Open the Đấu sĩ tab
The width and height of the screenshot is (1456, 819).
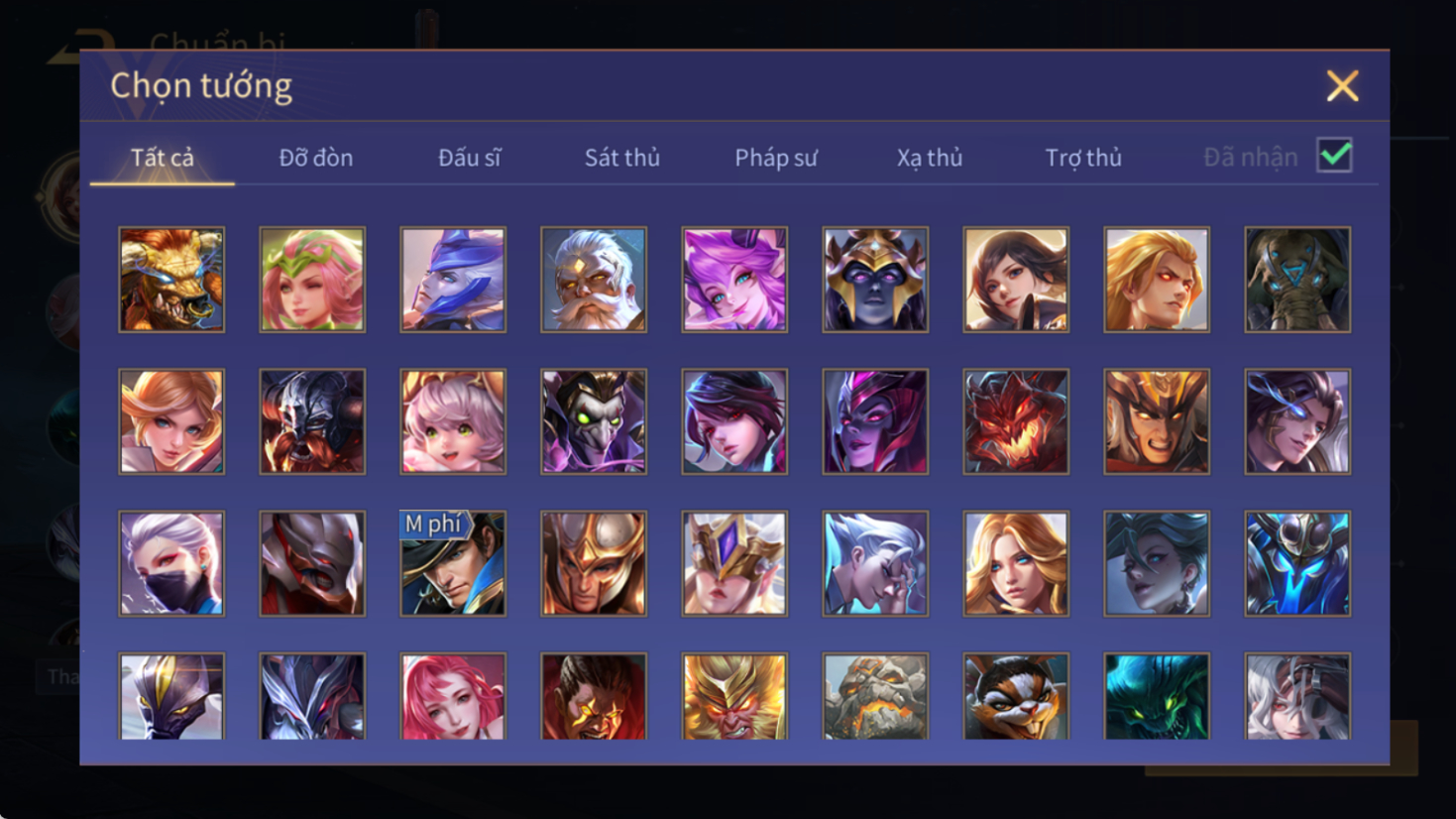click(x=470, y=158)
